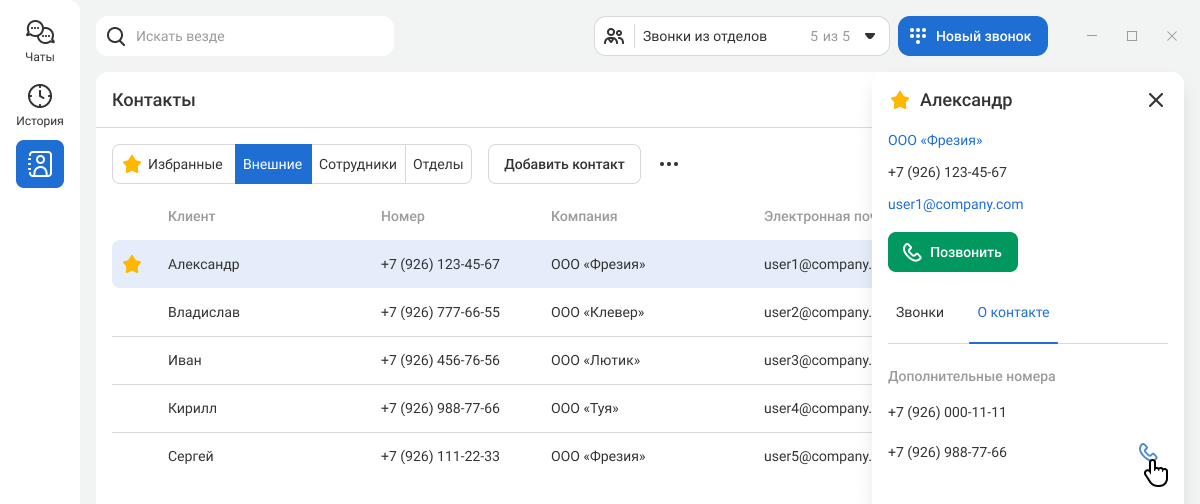Open the ООО «Фрезия» company link
1200x504 pixels.
tap(935, 140)
